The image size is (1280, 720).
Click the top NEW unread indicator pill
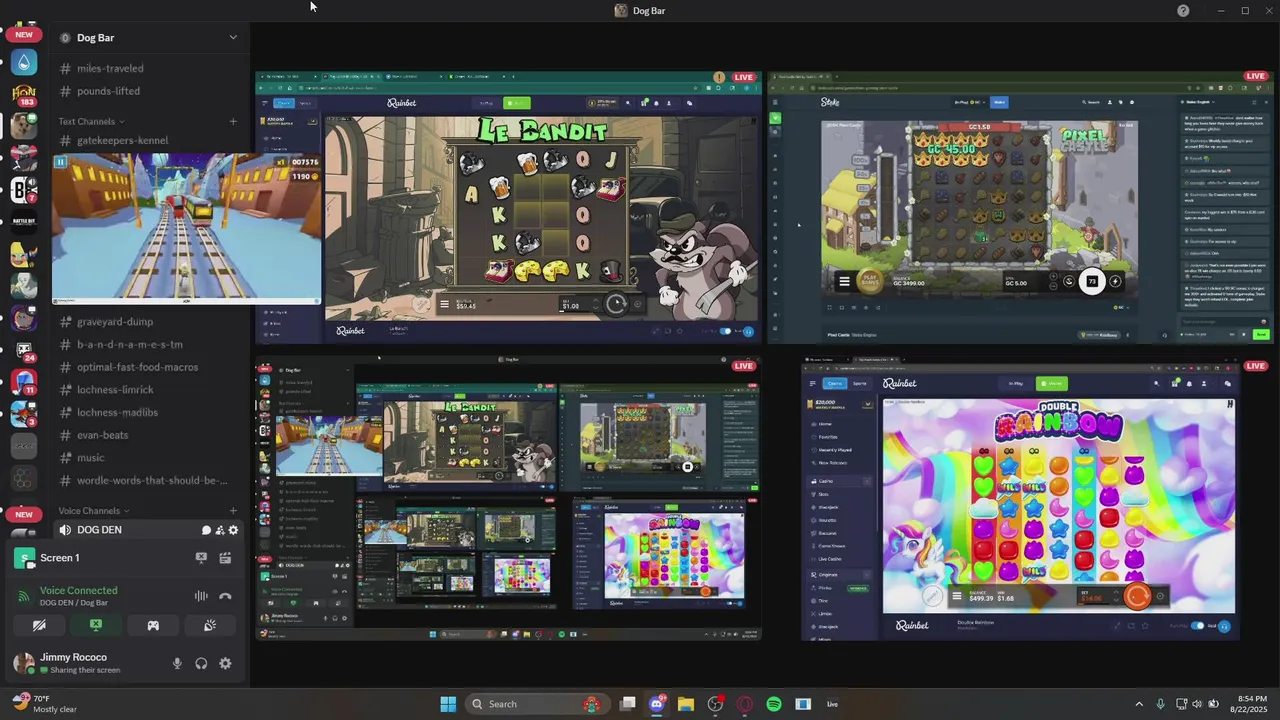coord(24,35)
